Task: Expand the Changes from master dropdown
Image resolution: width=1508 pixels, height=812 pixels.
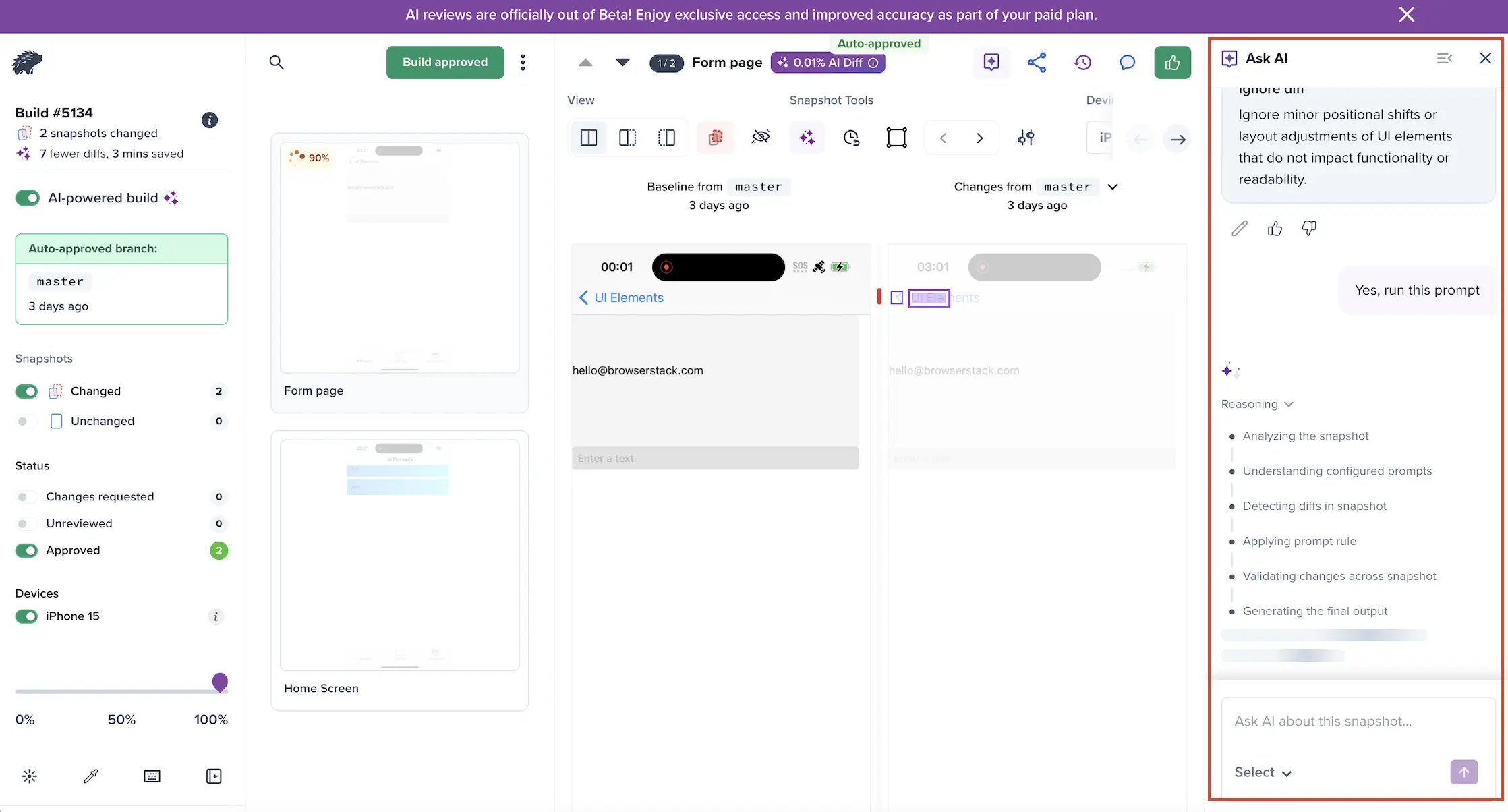Action: click(x=1113, y=187)
